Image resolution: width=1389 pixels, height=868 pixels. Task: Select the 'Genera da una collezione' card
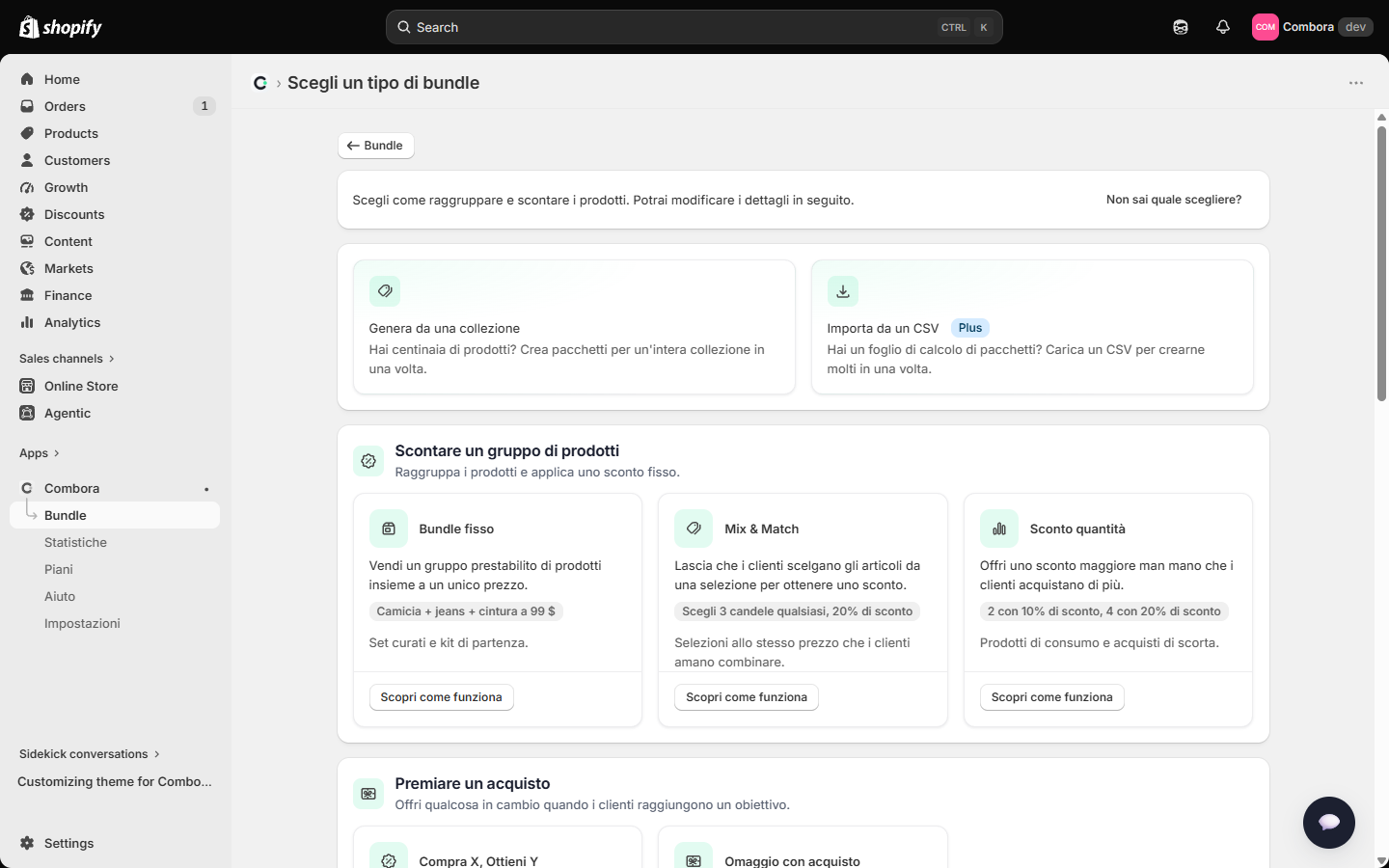tap(574, 327)
